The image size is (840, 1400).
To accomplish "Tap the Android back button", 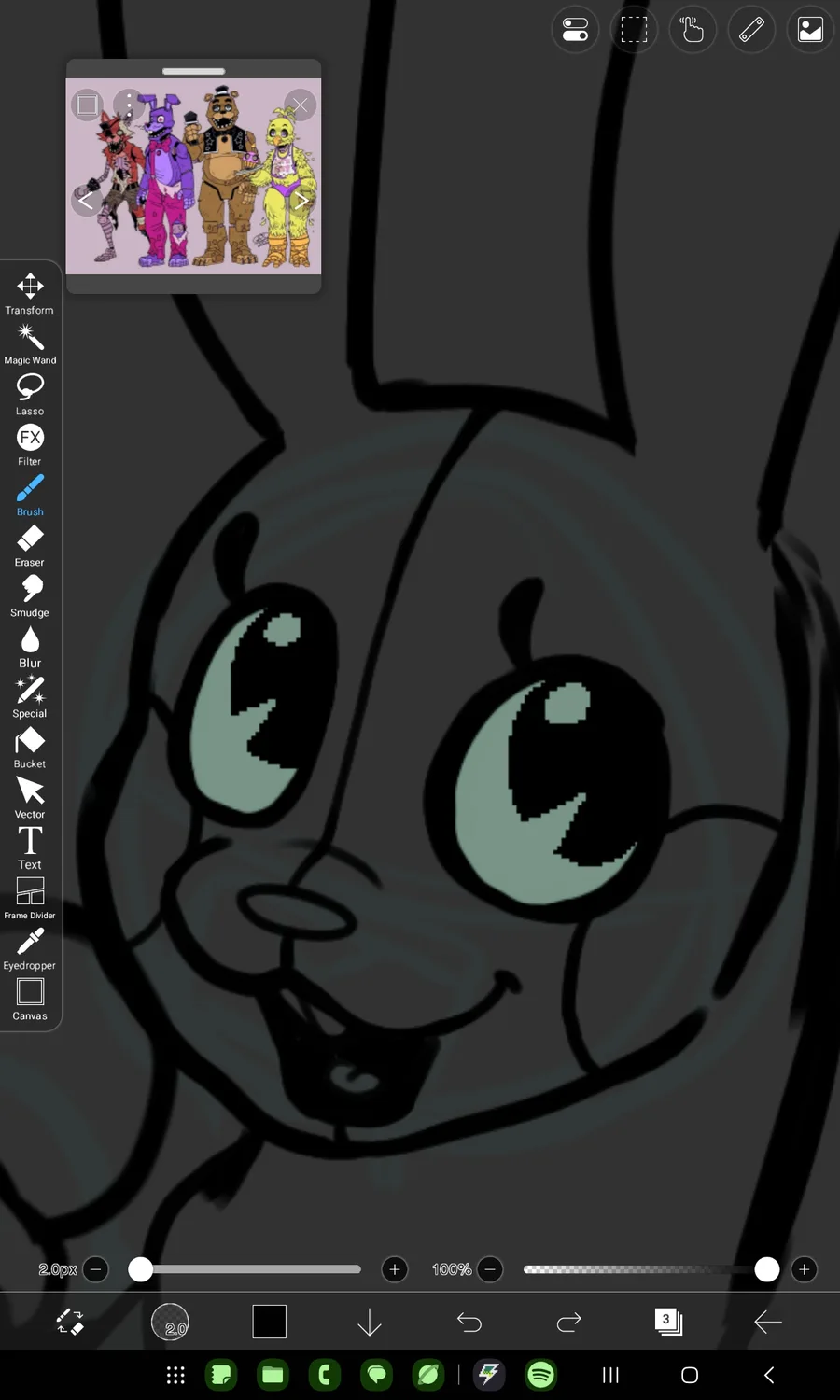I will pos(769,1375).
